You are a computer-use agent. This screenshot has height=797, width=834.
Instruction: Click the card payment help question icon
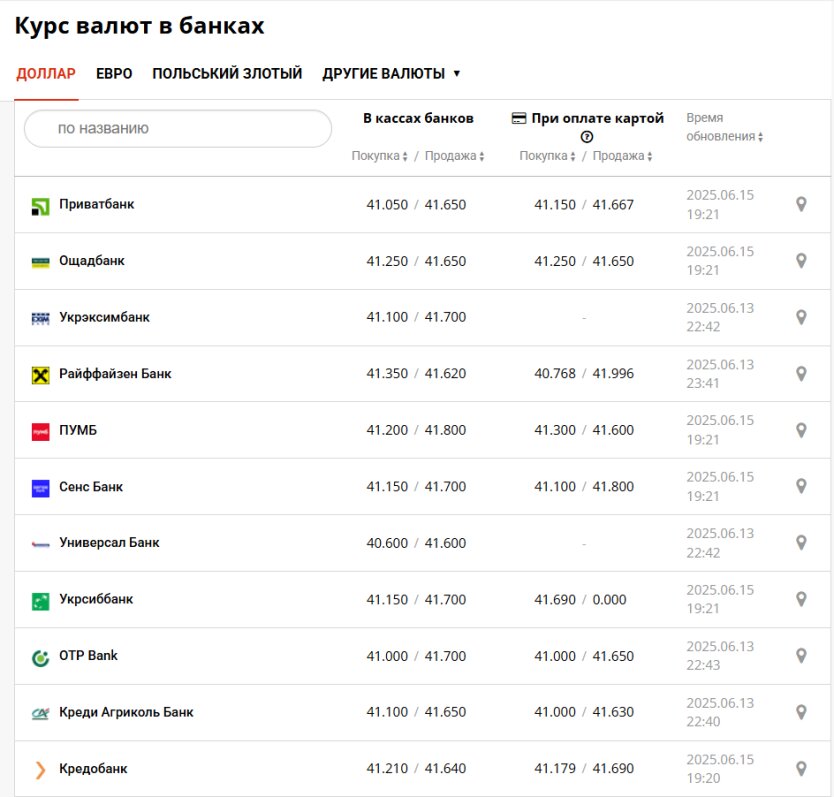(586, 137)
